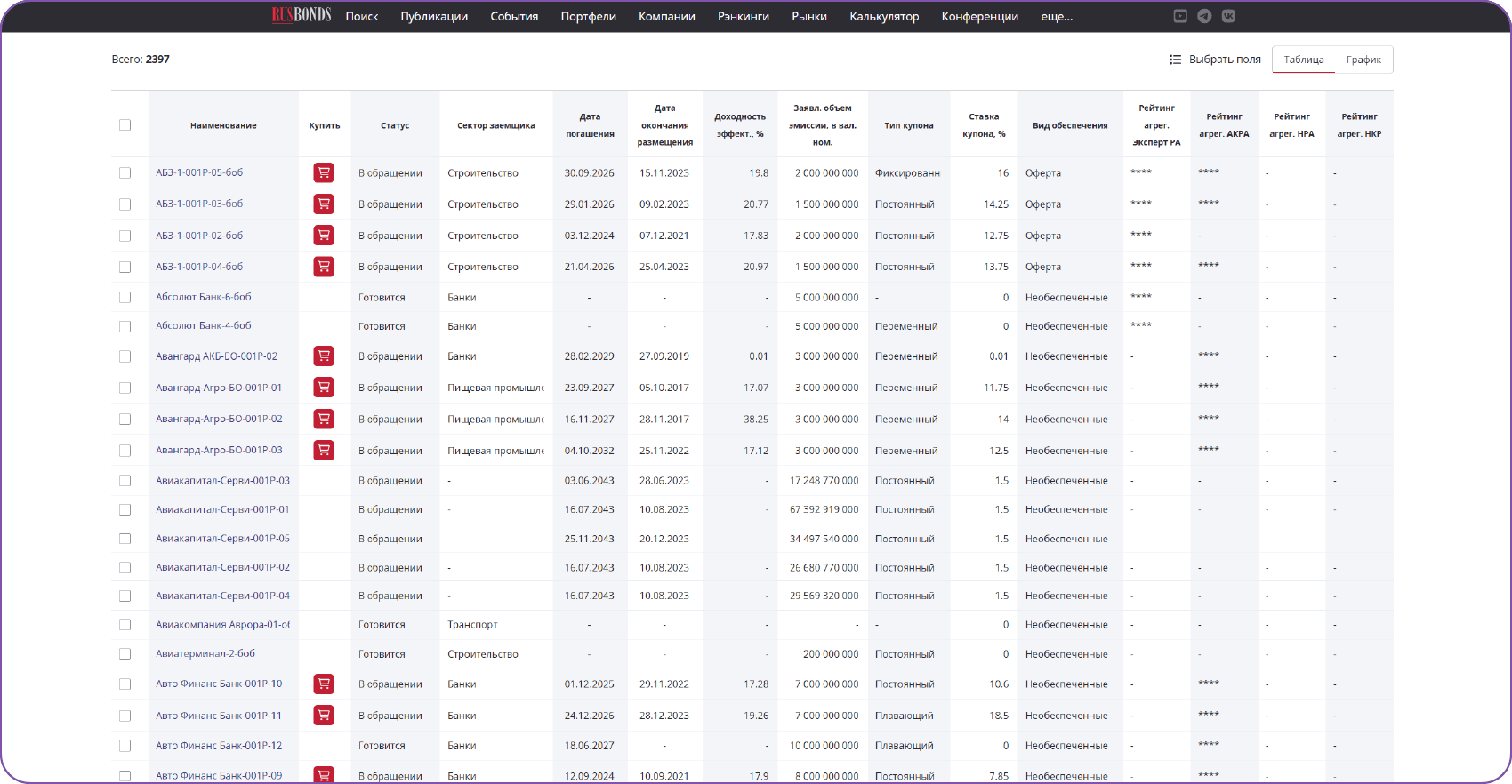
Task: Sort by Рейтинг агер. АКРА header
Action: click(1224, 125)
